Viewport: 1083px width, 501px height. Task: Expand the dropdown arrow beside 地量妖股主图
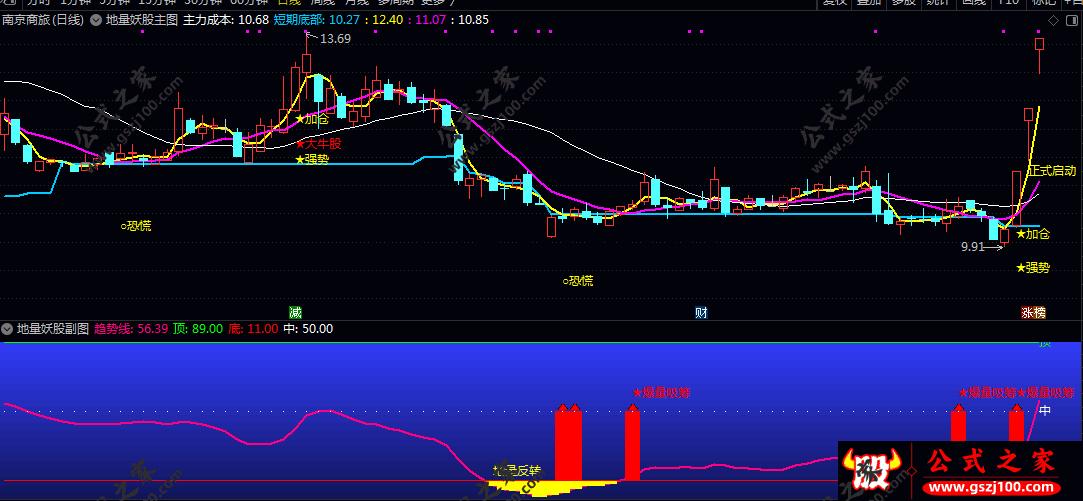(95, 20)
